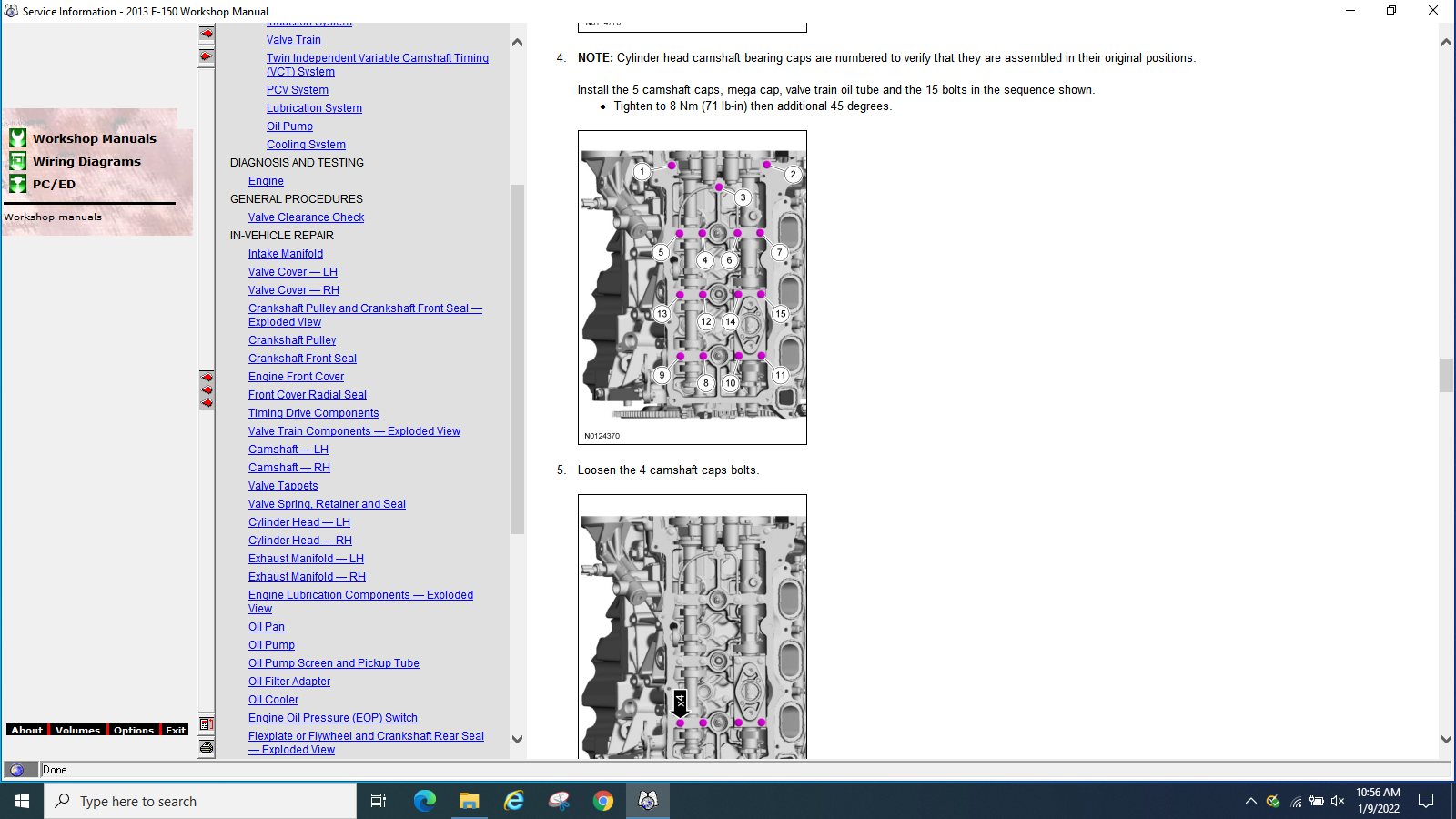
Task: Unmute the system volume speaker icon
Action: pos(1337,801)
